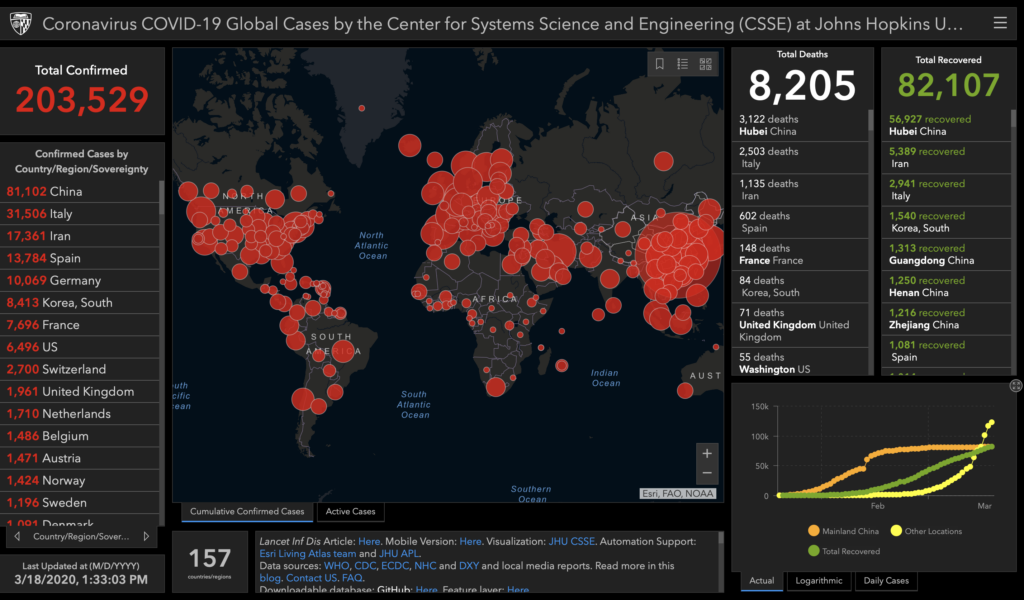Expand the chart panel to full screen
Viewport: 1024px width, 600px height.
1016,386
